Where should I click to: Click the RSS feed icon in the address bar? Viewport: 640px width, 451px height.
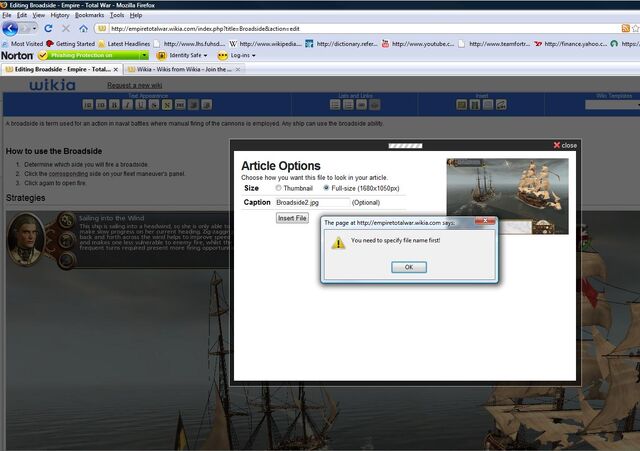click(x=625, y=28)
